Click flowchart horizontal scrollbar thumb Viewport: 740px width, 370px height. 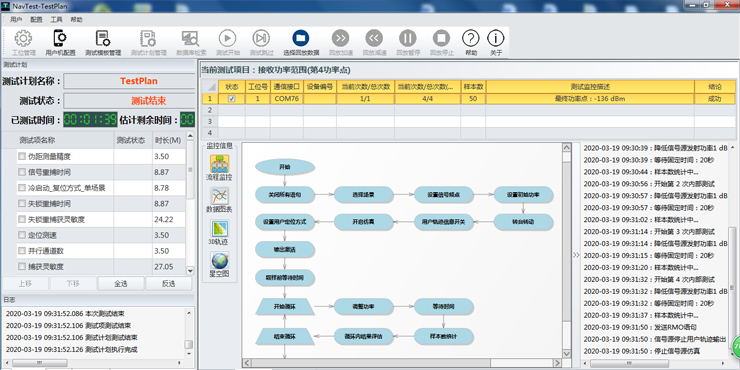pyautogui.click(x=371, y=363)
